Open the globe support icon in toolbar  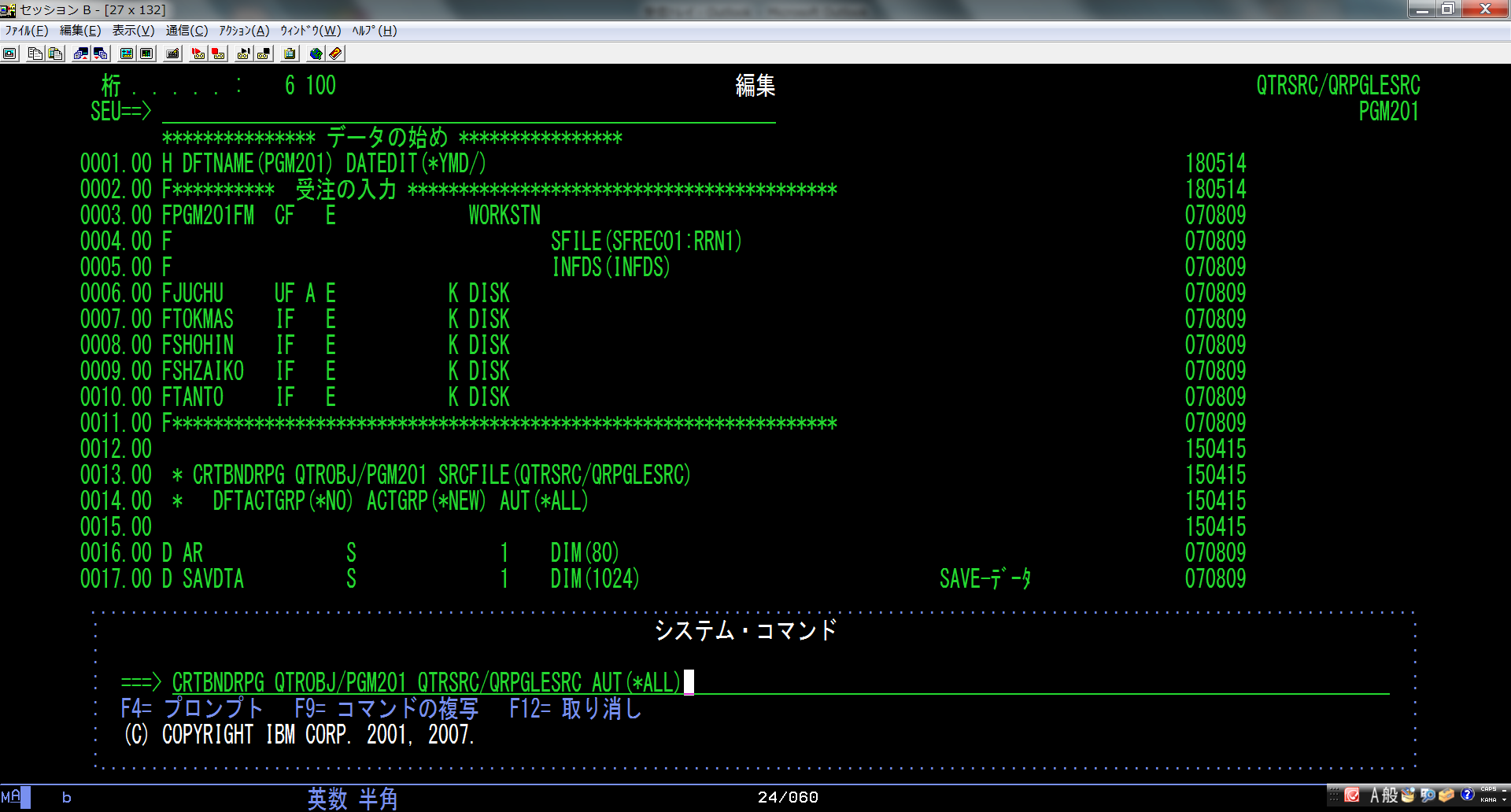tap(316, 54)
